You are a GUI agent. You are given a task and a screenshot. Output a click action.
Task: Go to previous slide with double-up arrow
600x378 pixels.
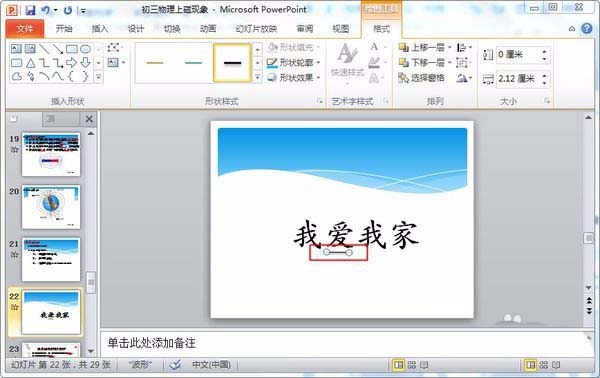pyautogui.click(x=589, y=301)
